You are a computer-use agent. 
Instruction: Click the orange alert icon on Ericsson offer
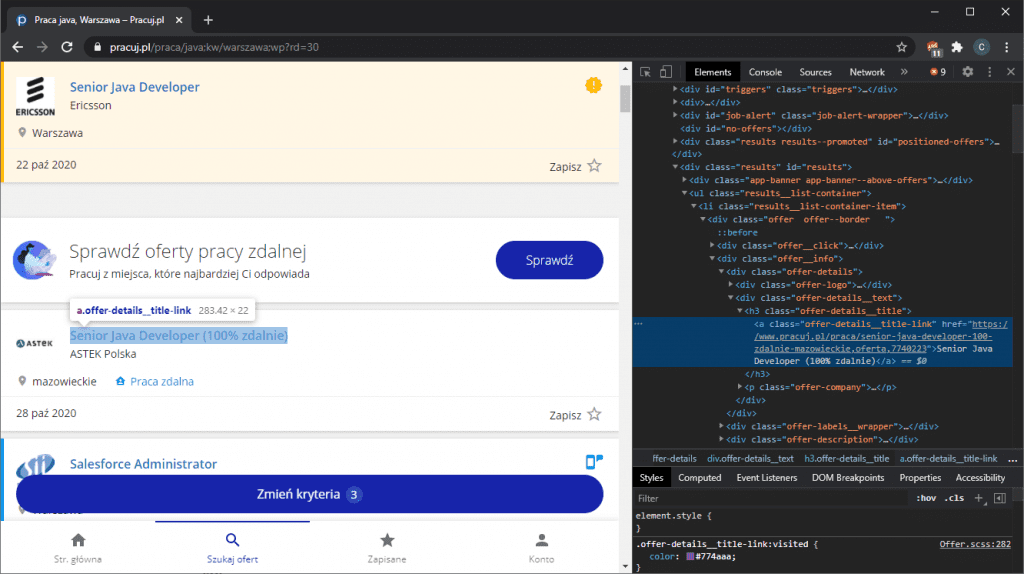click(593, 85)
